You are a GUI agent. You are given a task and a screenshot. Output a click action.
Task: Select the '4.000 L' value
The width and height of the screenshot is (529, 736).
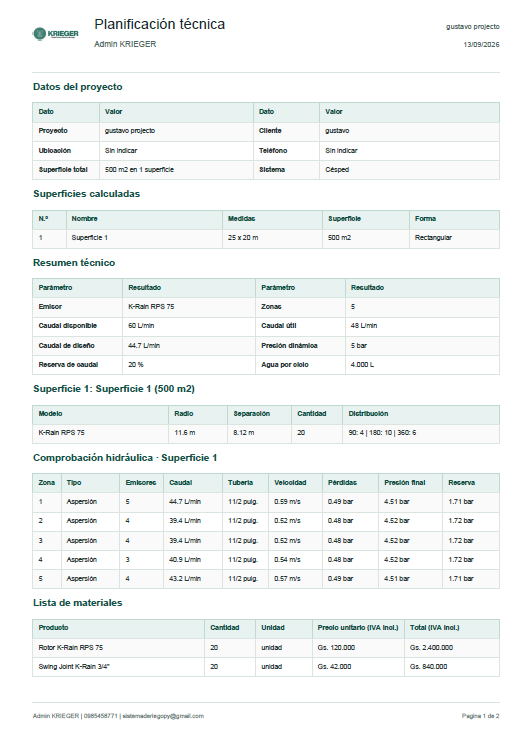coord(362,364)
